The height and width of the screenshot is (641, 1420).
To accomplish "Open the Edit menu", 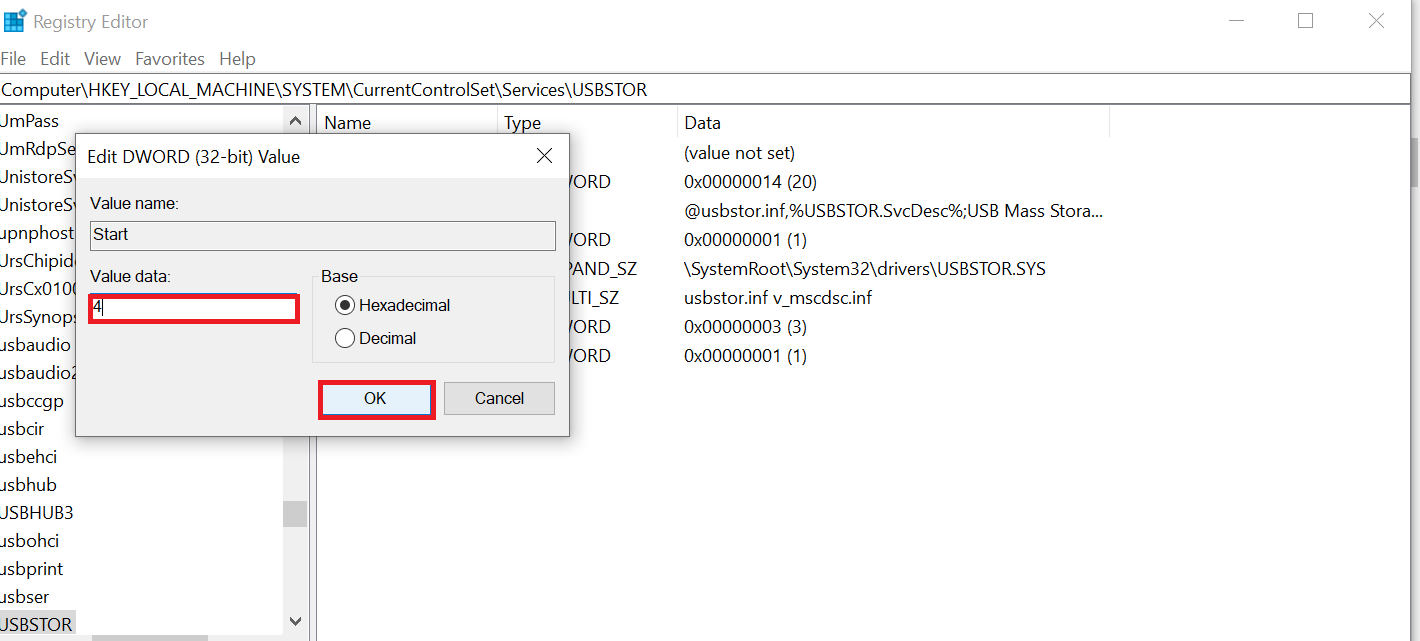I will [x=55, y=59].
